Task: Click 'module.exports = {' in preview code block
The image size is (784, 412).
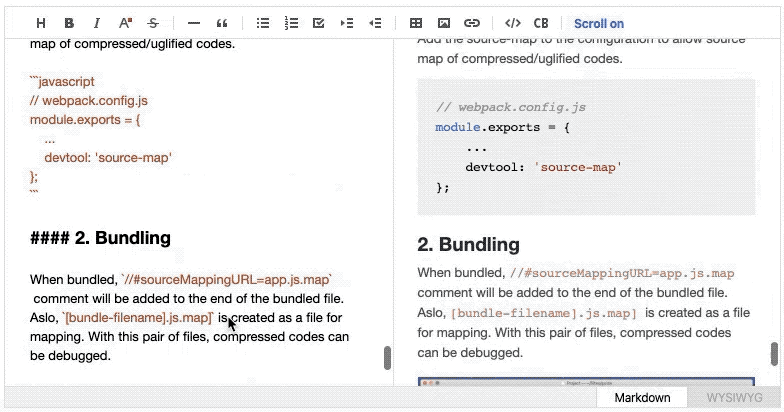Action: pos(502,127)
